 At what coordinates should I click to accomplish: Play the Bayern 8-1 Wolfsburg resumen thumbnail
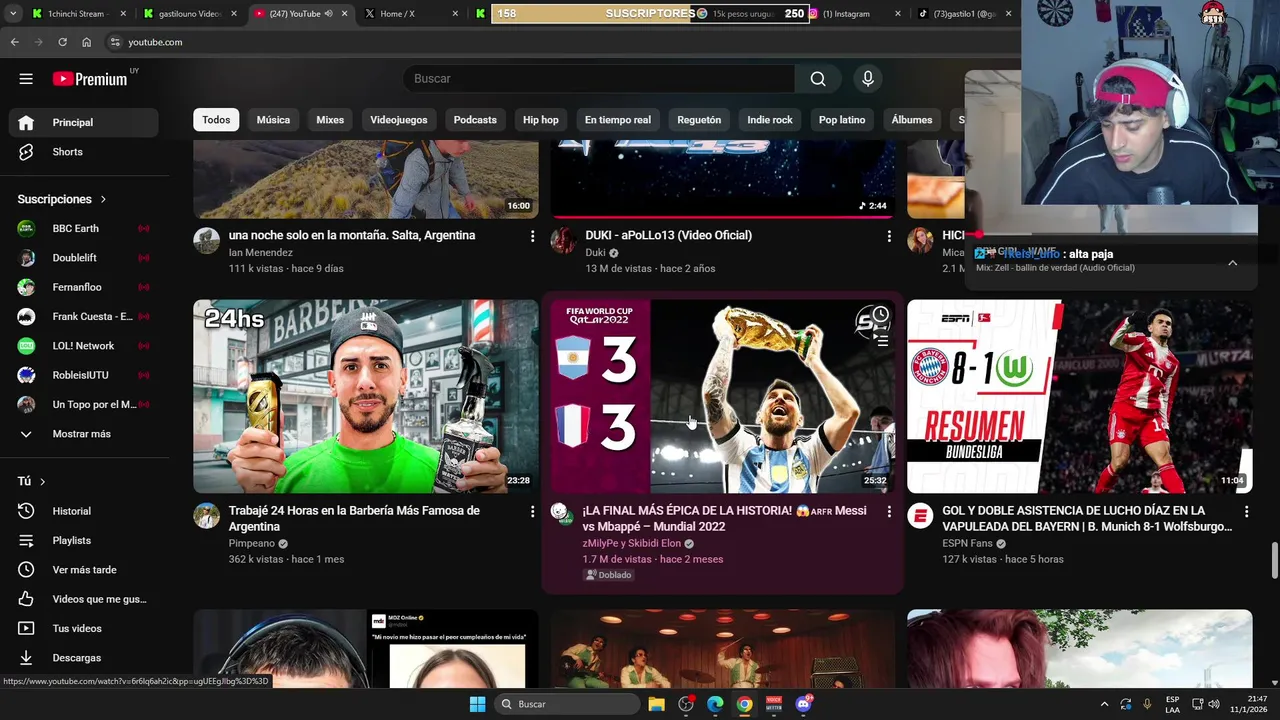[1079, 396]
